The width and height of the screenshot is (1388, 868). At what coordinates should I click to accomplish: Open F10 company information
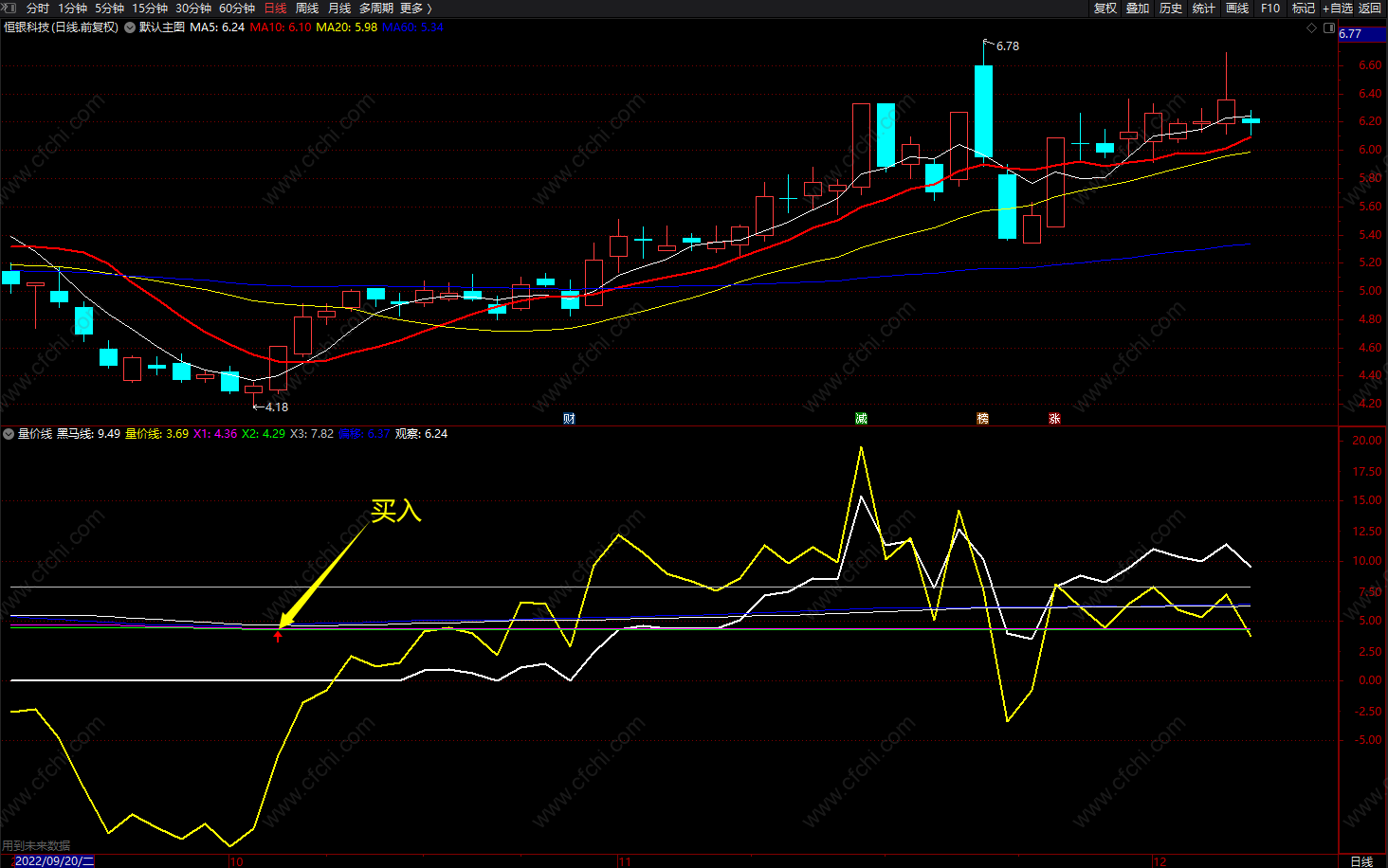point(1270,8)
